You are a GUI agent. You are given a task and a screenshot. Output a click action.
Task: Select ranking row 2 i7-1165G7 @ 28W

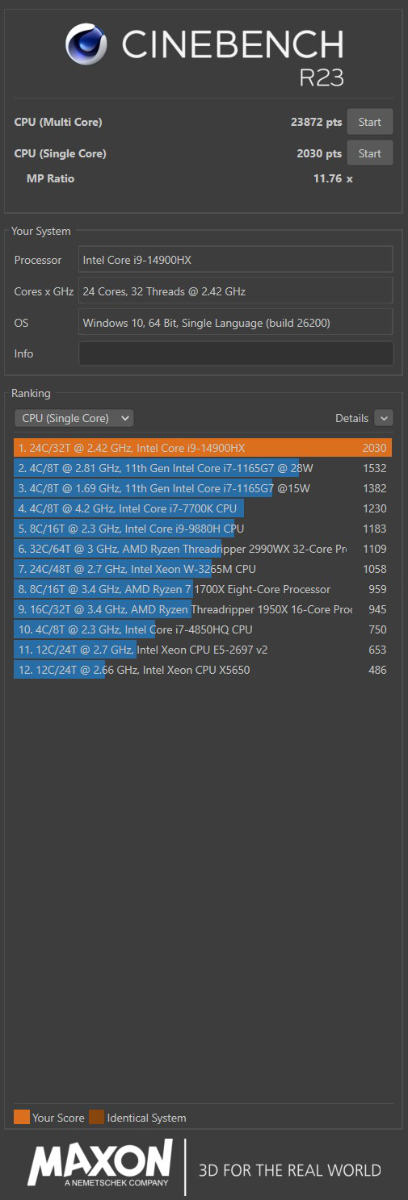coord(203,468)
